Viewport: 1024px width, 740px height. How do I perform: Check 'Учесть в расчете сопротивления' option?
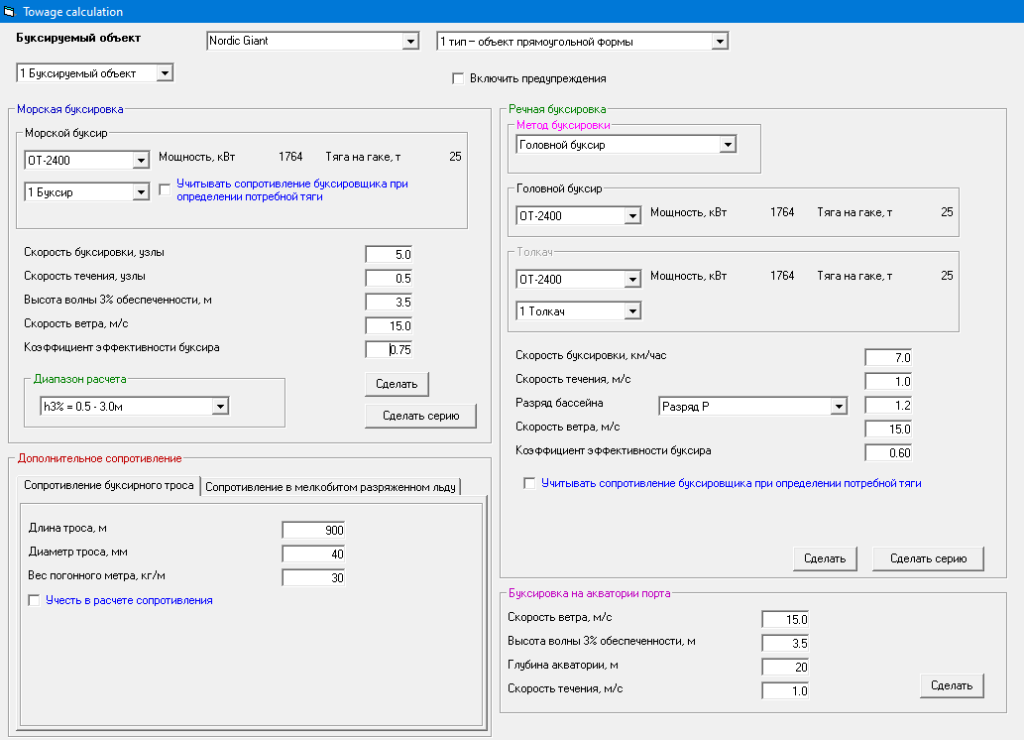34,600
